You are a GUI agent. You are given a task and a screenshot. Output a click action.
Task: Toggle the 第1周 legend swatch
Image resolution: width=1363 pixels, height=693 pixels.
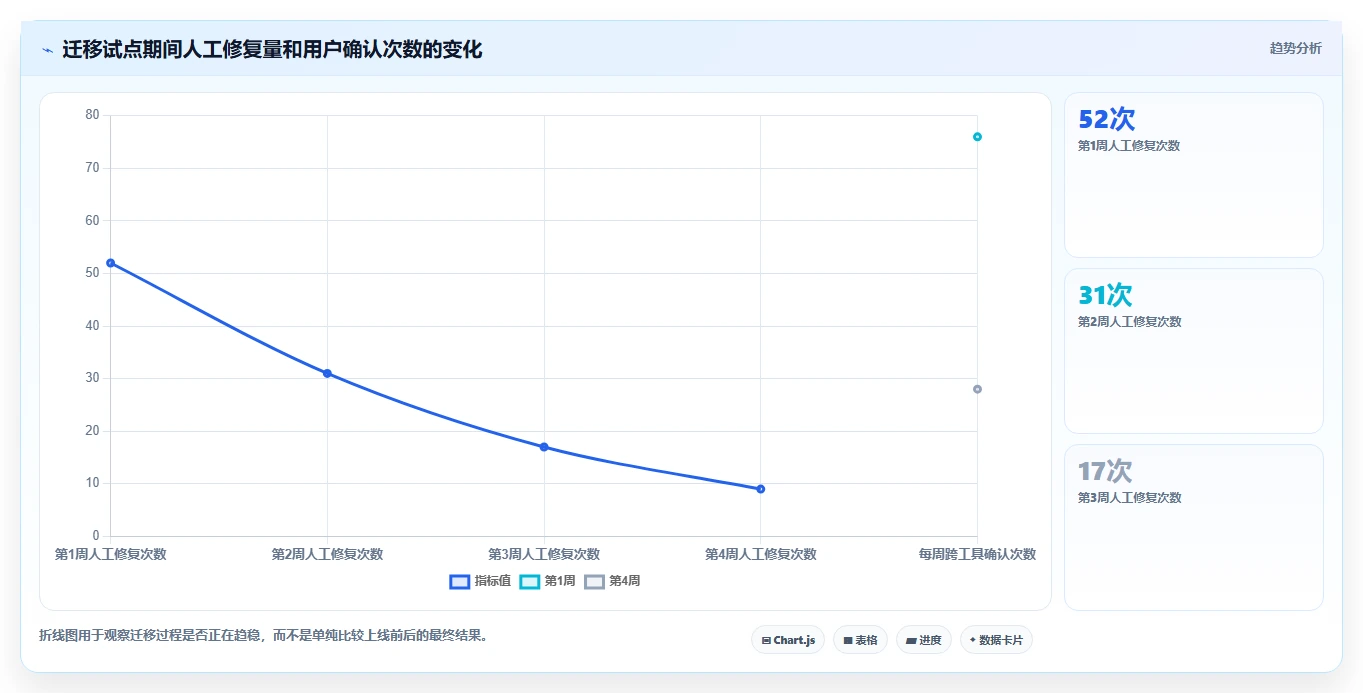[530, 582]
